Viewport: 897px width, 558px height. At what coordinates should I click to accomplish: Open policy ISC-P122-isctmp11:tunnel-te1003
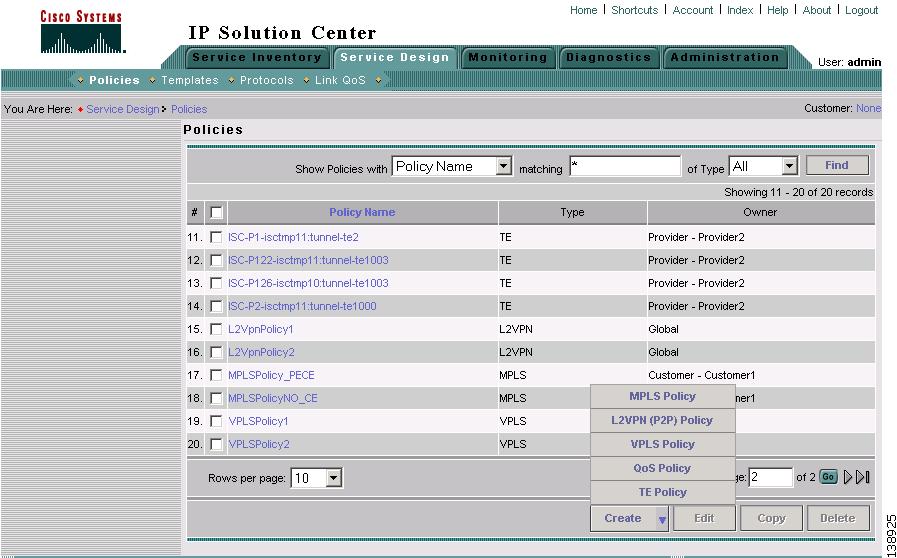pyautogui.click(x=308, y=260)
